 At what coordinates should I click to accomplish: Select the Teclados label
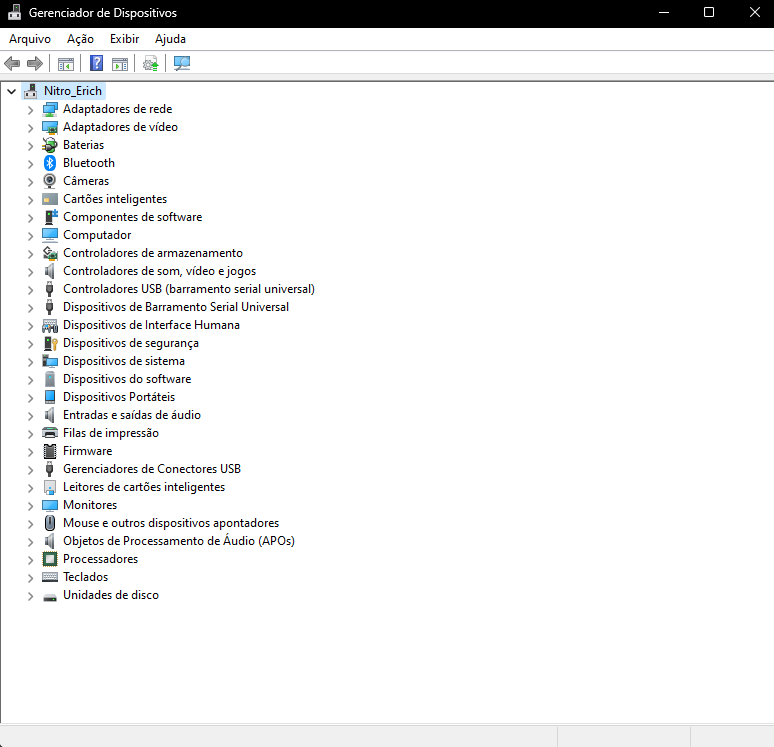tap(85, 577)
